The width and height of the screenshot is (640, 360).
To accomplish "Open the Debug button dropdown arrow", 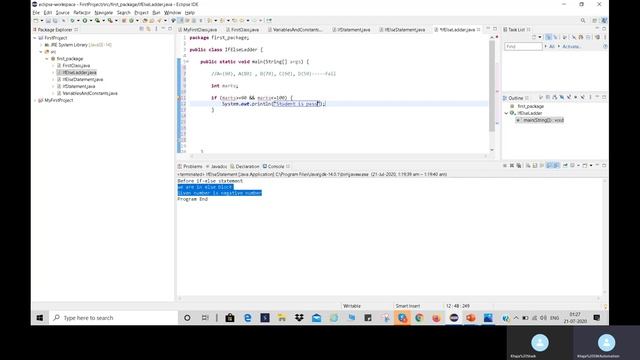I will (78, 20).
